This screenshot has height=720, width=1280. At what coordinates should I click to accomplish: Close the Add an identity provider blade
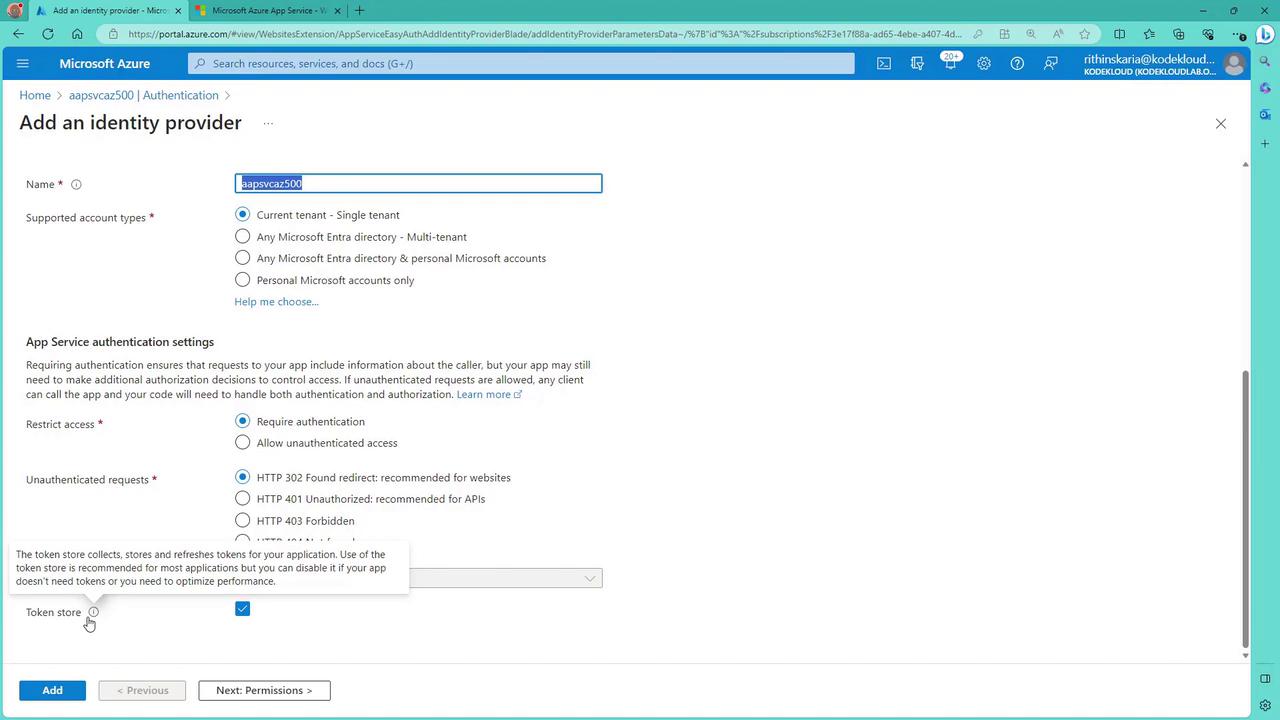point(1220,123)
